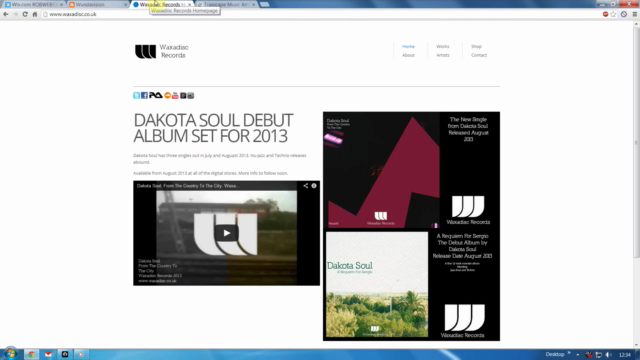Open the Resident Advisor RA icon

click(x=156, y=95)
